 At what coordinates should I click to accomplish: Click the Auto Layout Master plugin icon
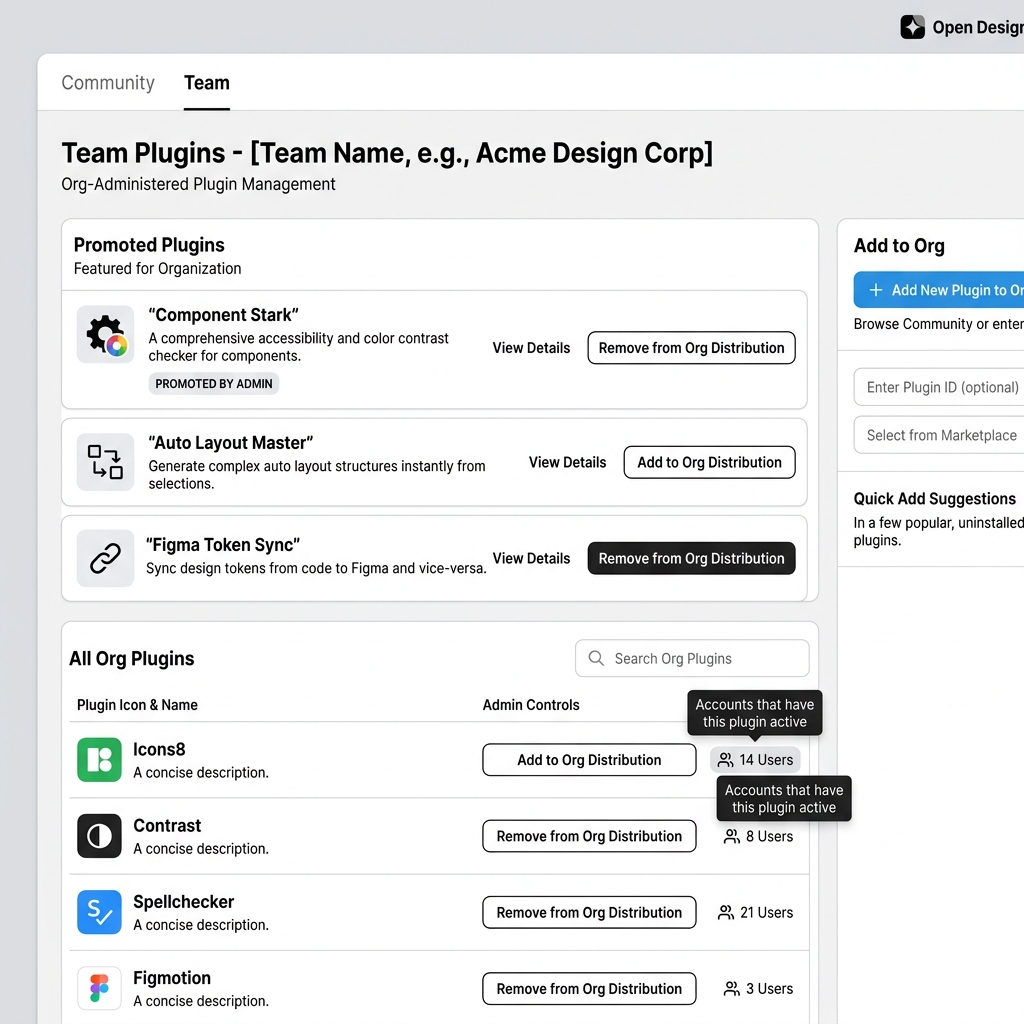(105, 462)
